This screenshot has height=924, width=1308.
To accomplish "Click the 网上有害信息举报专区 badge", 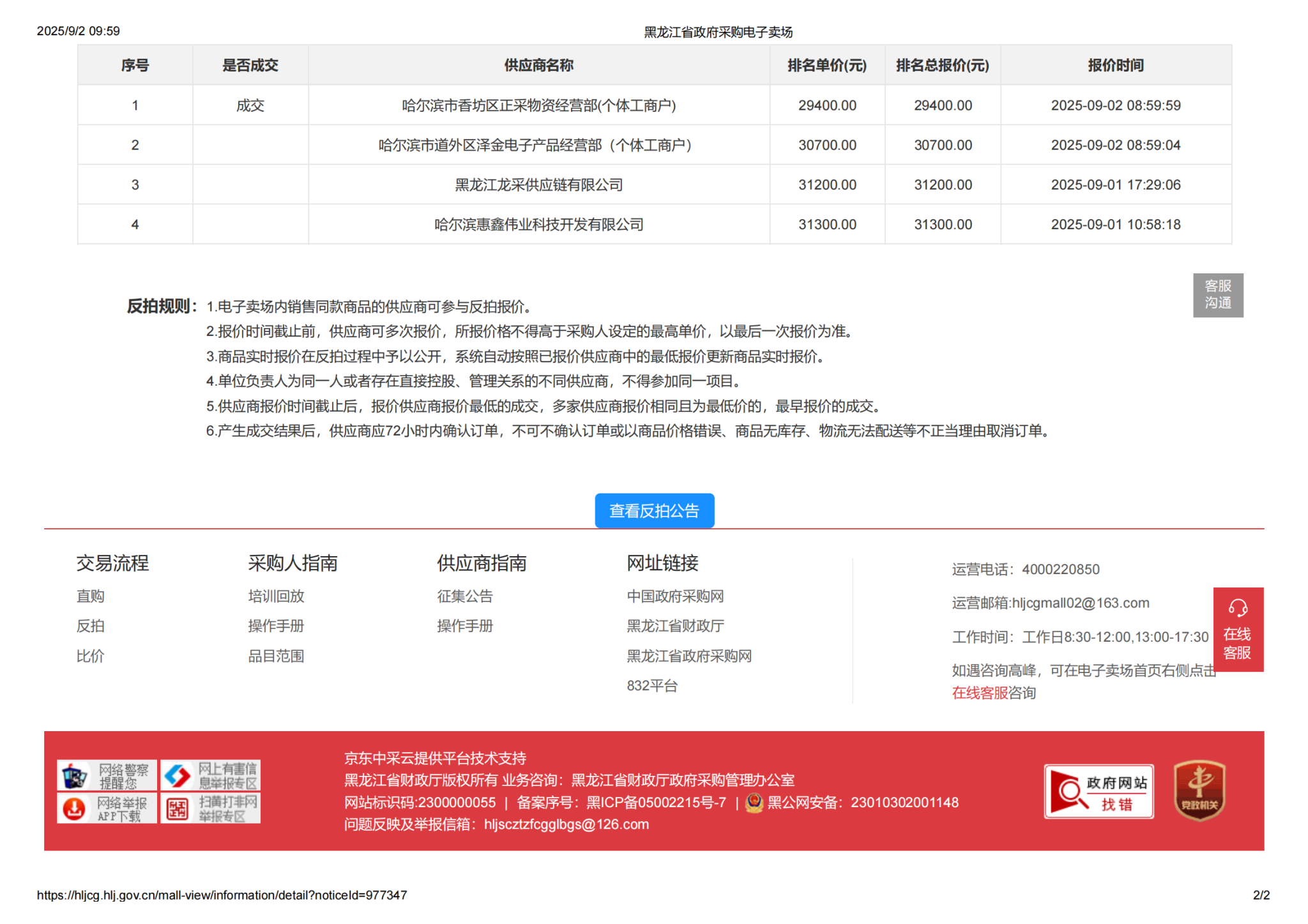I will [x=210, y=776].
